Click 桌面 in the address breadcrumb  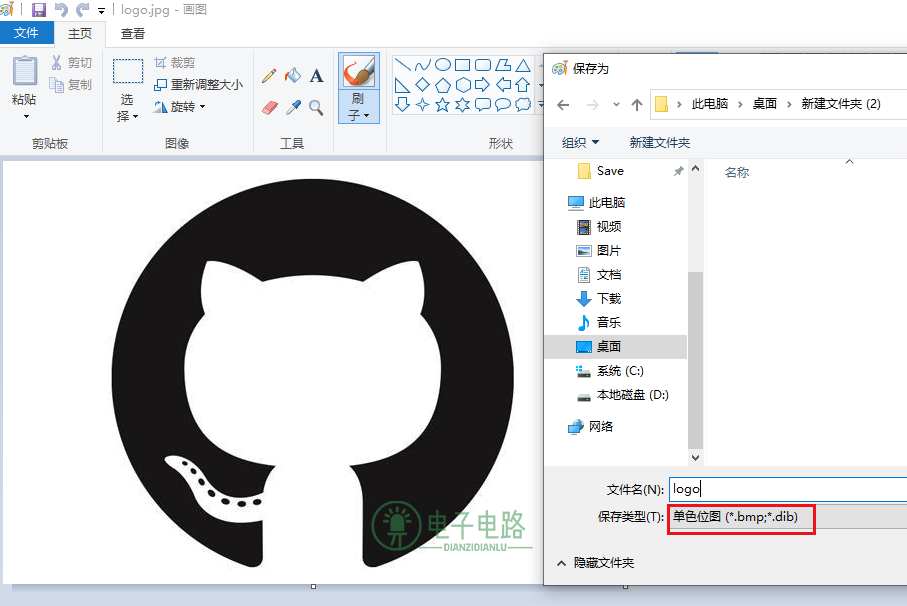point(764,104)
